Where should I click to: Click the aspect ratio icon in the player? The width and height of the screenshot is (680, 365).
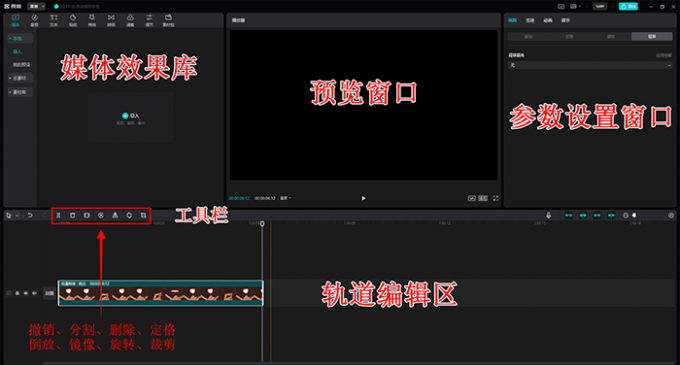click(483, 198)
